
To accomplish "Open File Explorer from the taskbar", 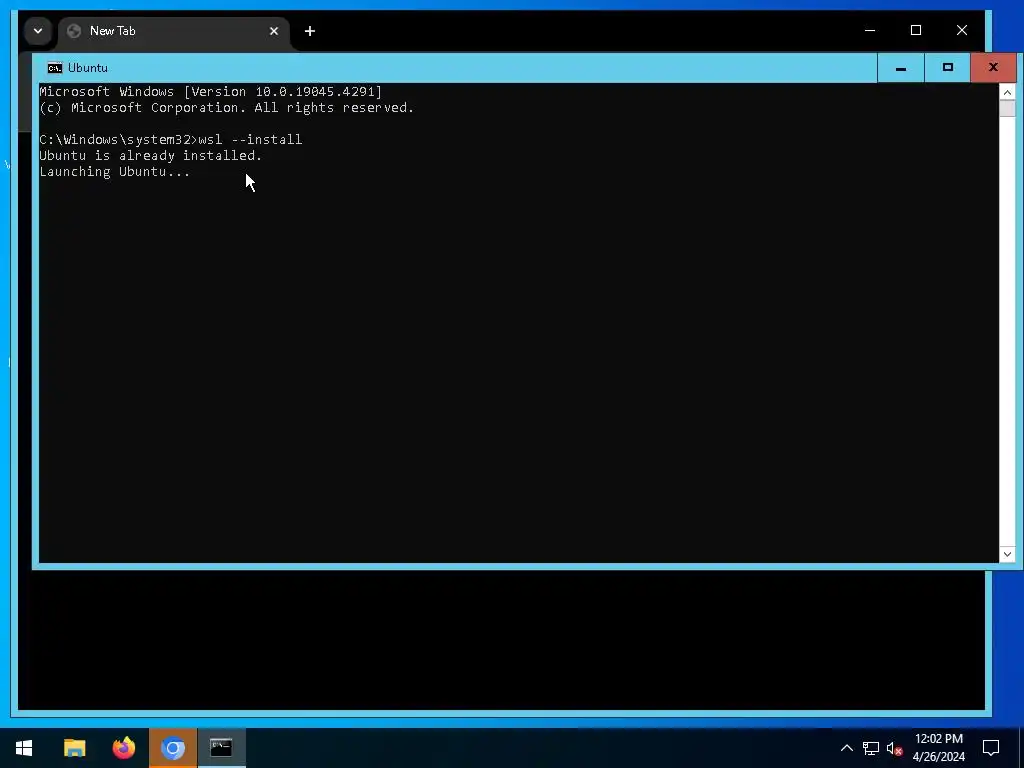I will click(74, 748).
